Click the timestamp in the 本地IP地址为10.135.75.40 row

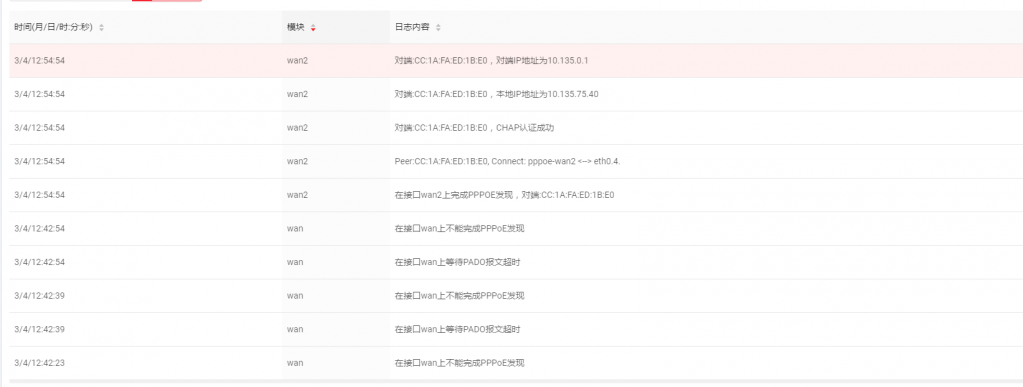tap(39, 94)
